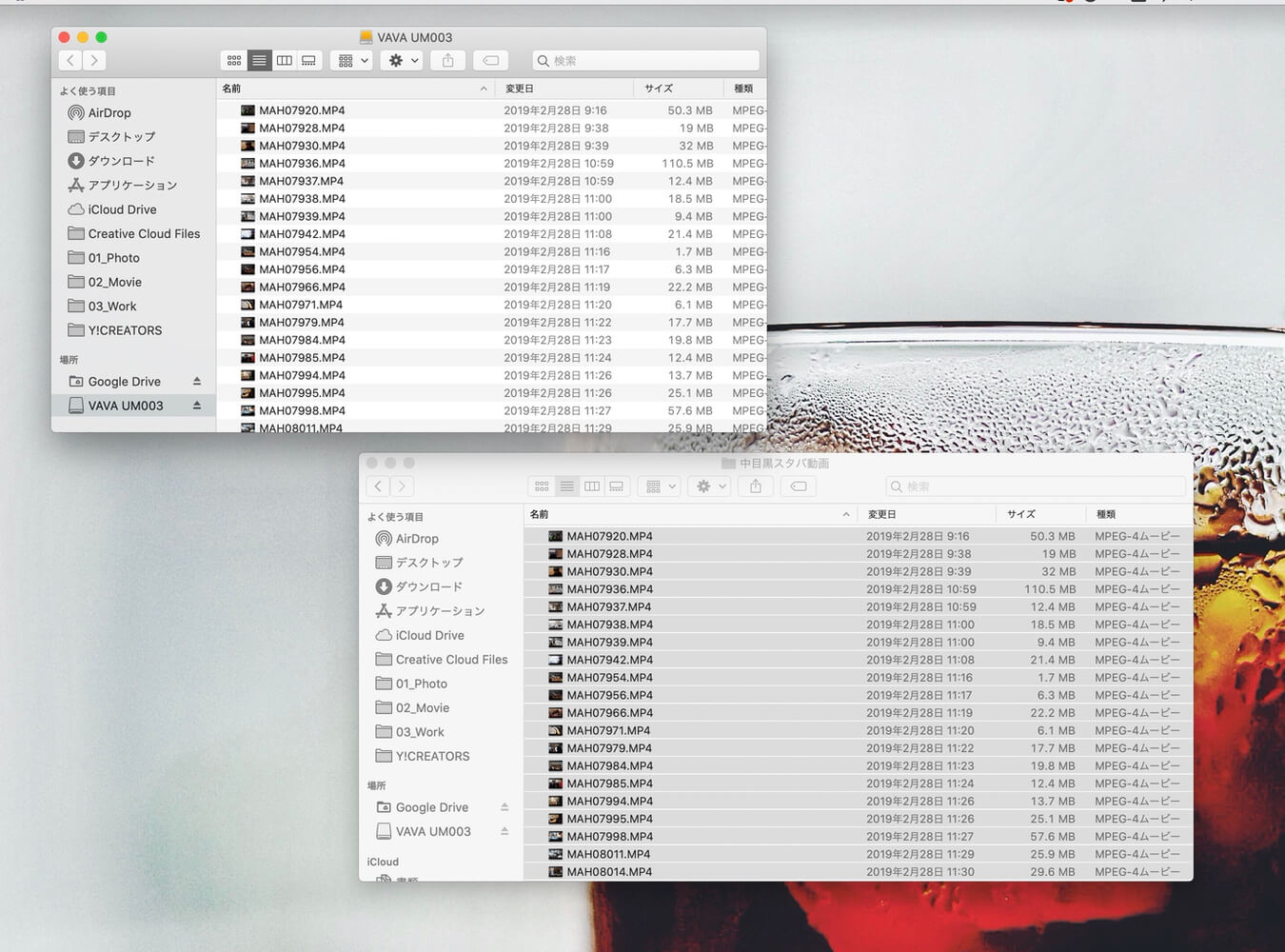The image size is (1285, 952).
Task: Focus search field in 中目黒スタバ動画 window
Action: [1036, 486]
